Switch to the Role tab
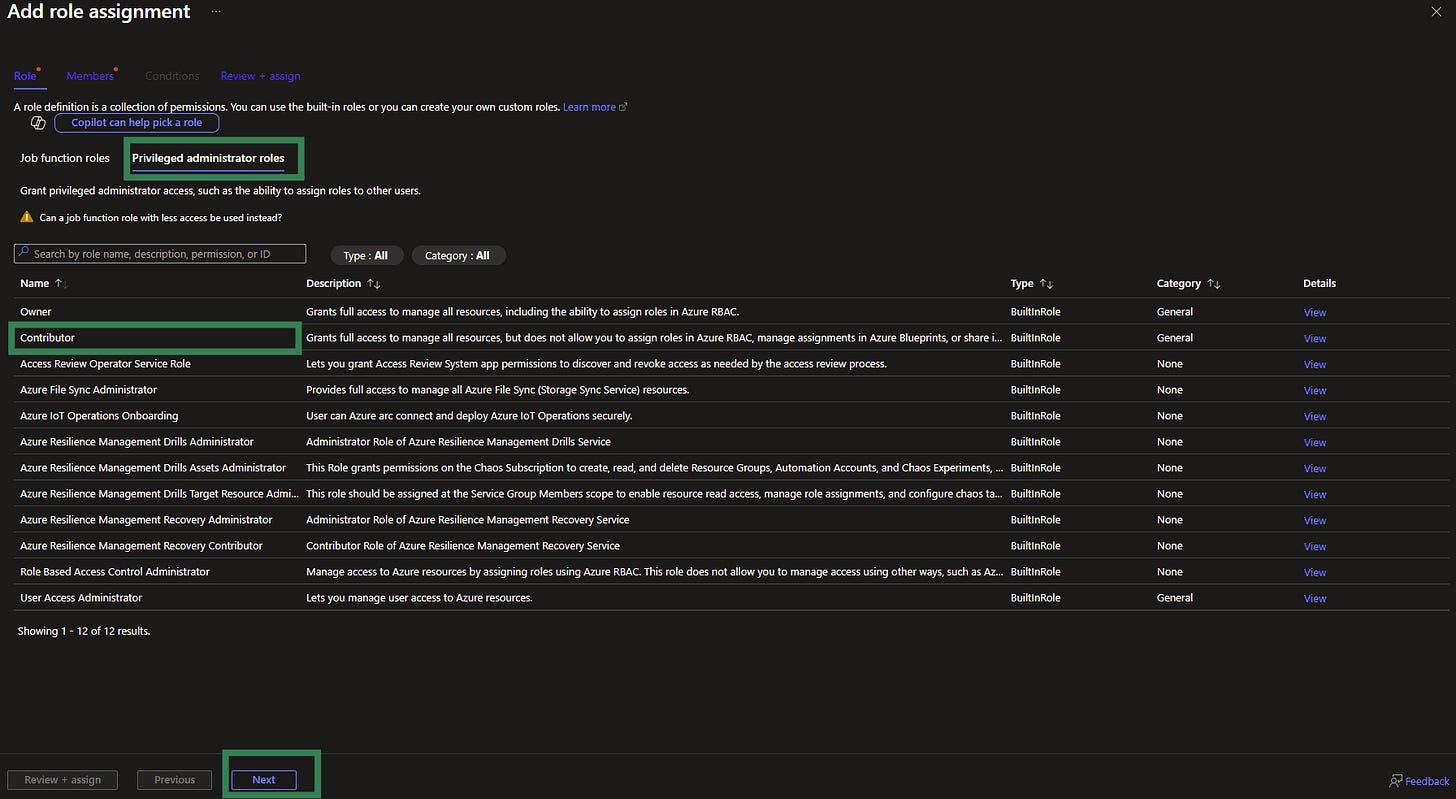The height and width of the screenshot is (799, 1456). [25, 76]
